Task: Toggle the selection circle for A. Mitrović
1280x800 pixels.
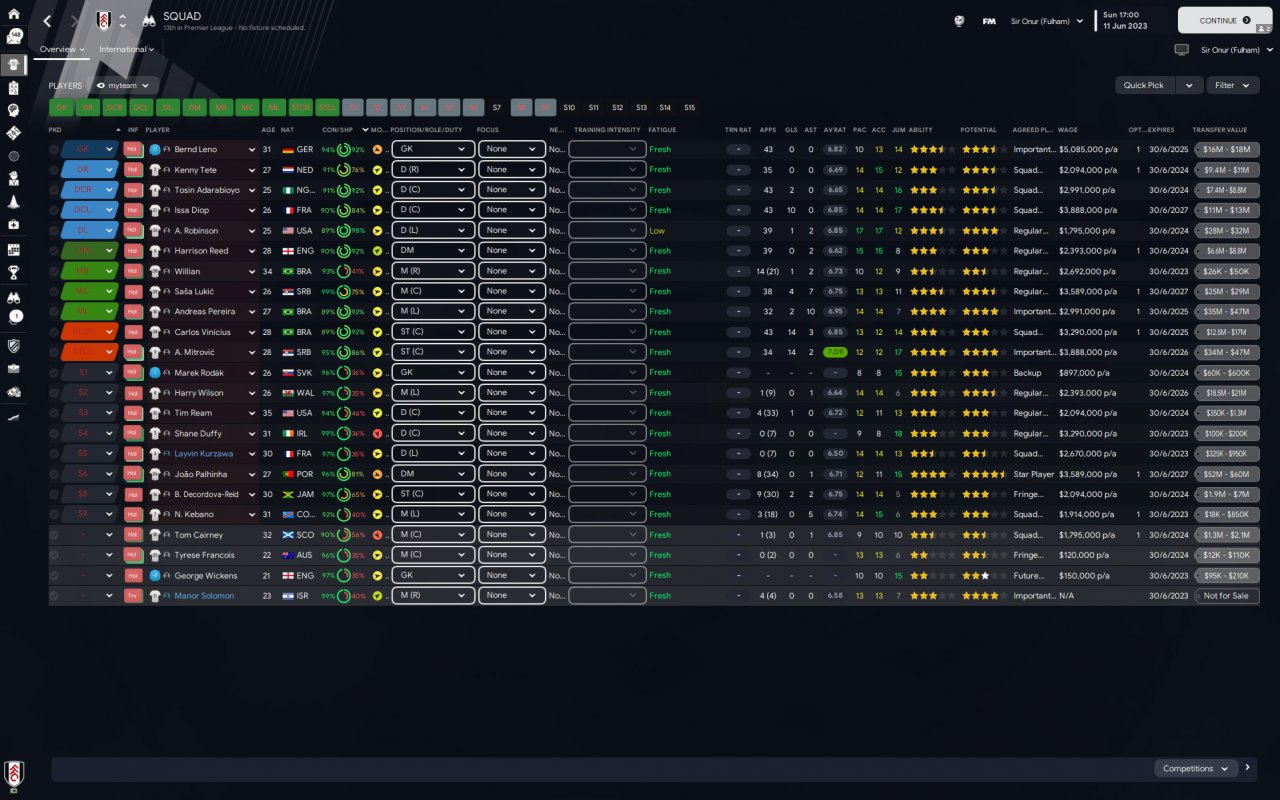Action: (x=54, y=352)
